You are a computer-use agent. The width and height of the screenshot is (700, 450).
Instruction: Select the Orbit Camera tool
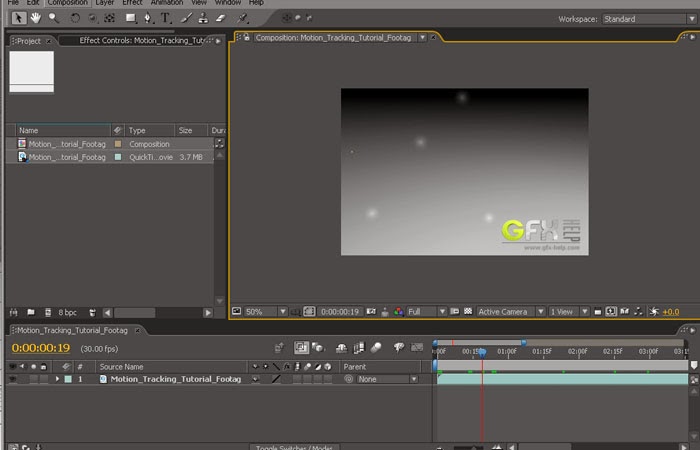pyautogui.click(x=92, y=18)
